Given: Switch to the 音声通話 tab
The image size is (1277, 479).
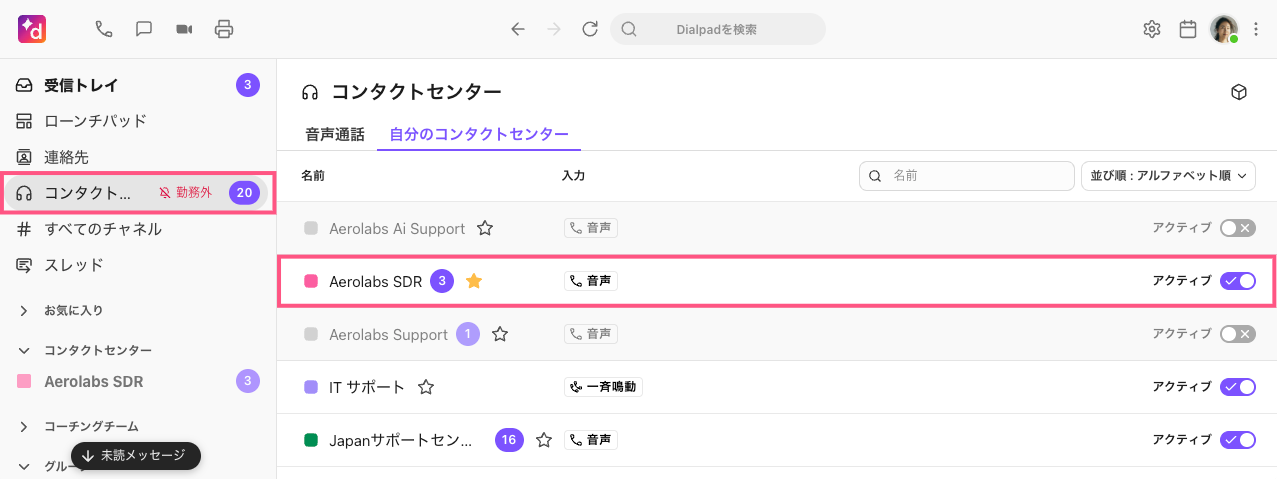Looking at the screenshot, I should pyautogui.click(x=335, y=134).
